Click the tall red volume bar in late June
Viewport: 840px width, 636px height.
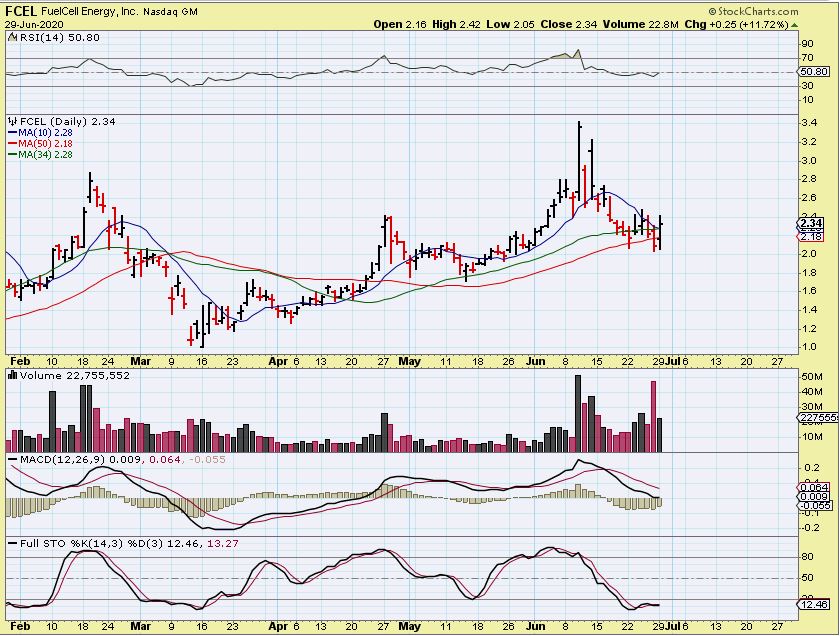(x=654, y=417)
